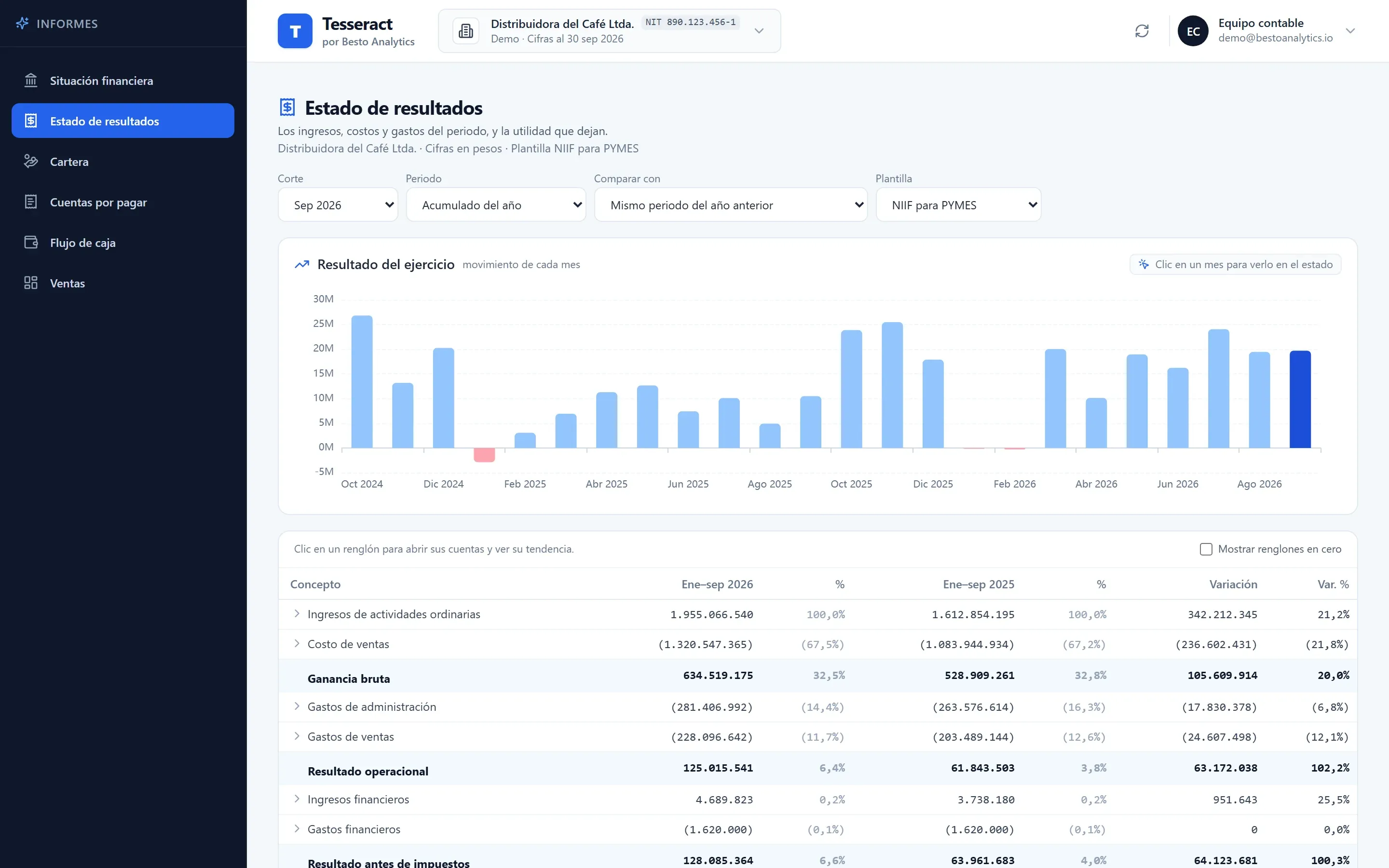1389x868 pixels.
Task: Click the Ventas grid icon
Action: coord(31,283)
